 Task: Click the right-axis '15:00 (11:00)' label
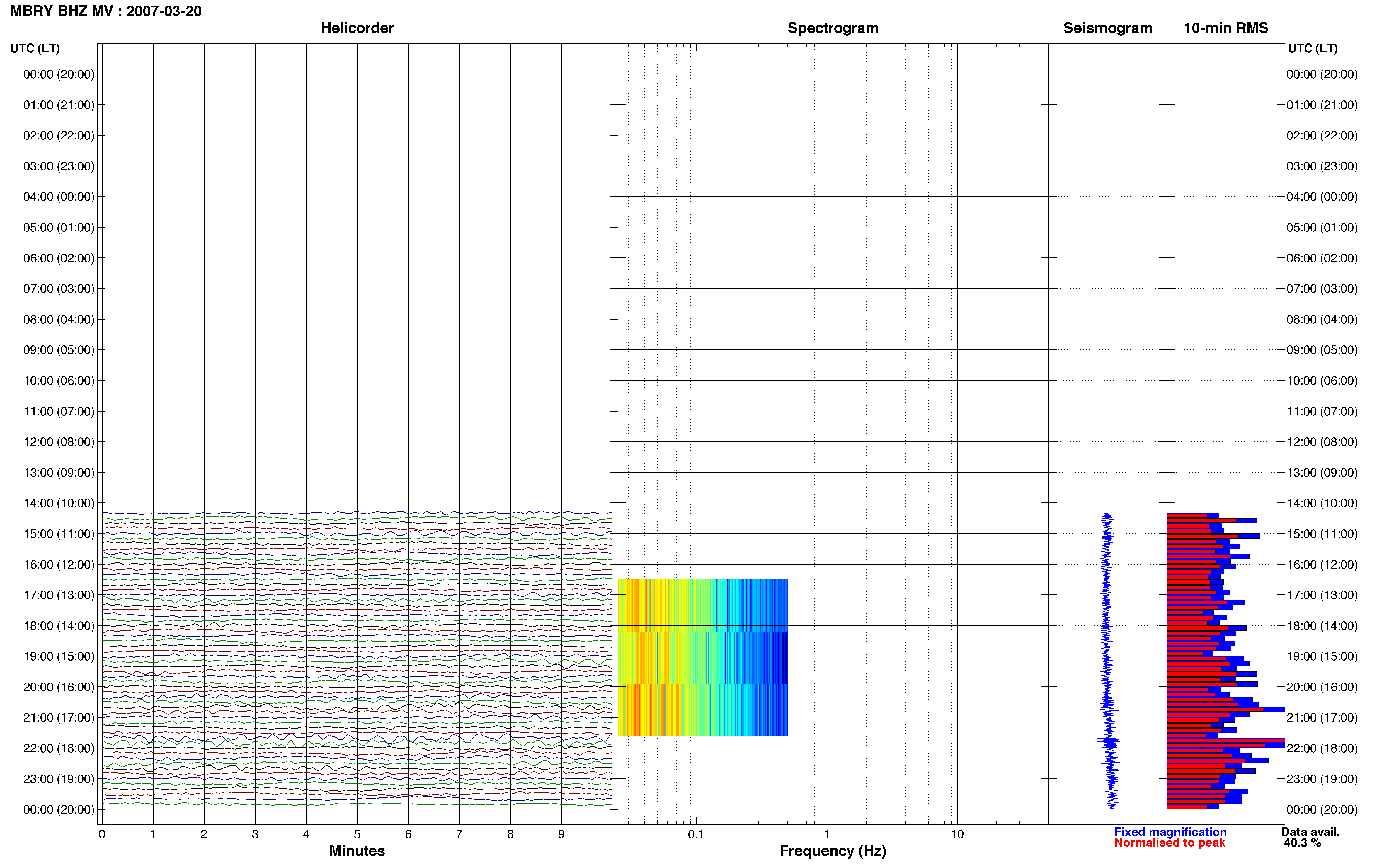tap(1322, 534)
